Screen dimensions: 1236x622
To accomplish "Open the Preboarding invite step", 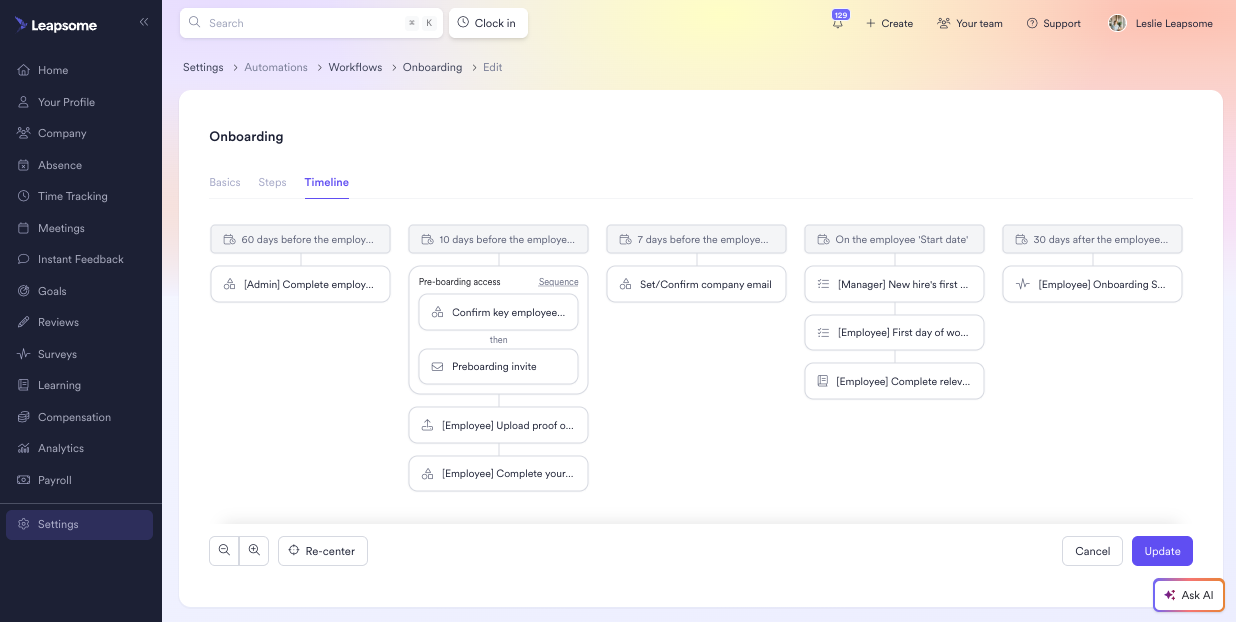I will (x=498, y=367).
